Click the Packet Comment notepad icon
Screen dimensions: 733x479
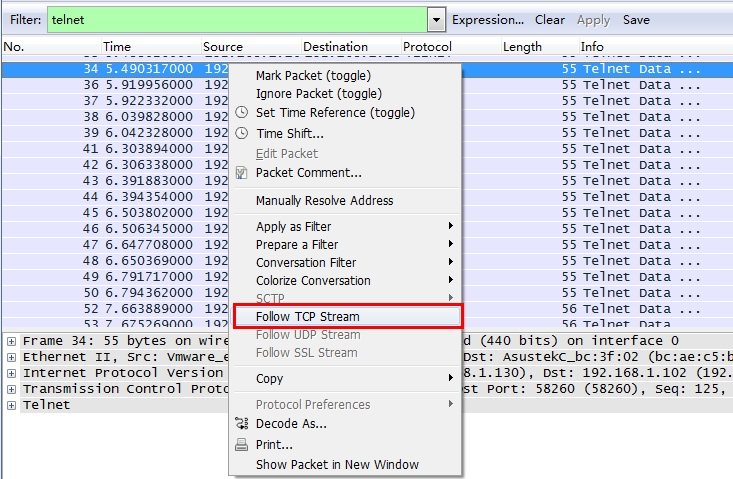coord(241,172)
